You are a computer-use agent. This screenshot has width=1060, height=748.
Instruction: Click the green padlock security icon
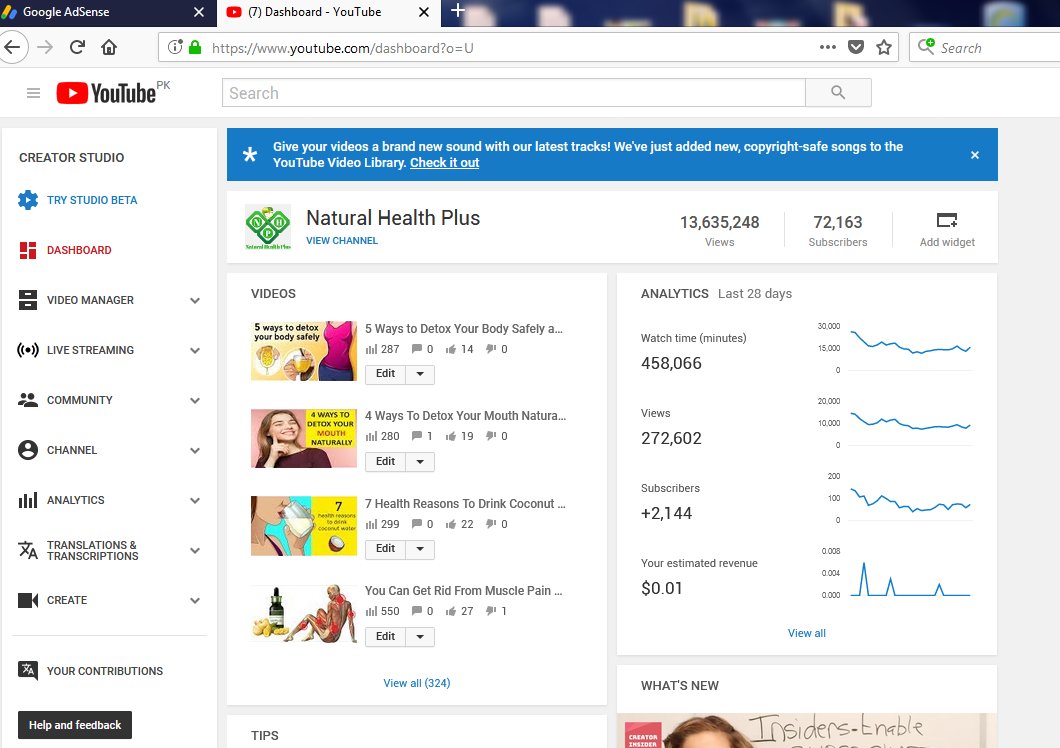pyautogui.click(x=195, y=47)
